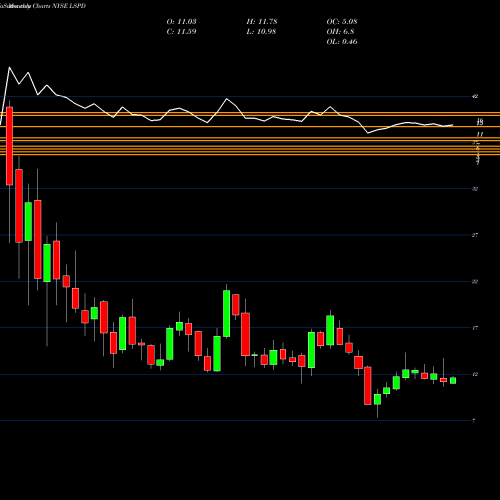Select the close value 'C: 11.59'

point(181,32)
